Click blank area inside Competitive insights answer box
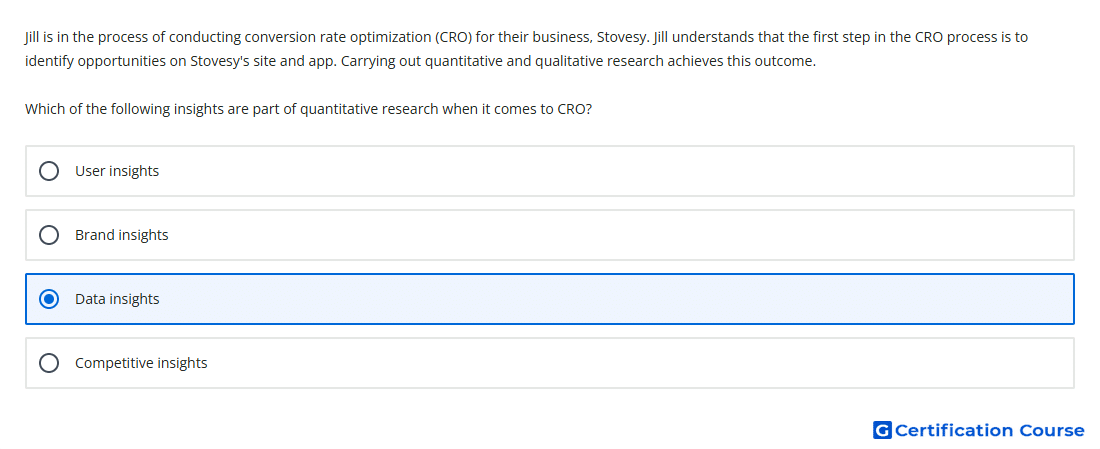1100x449 pixels. [x=617, y=363]
